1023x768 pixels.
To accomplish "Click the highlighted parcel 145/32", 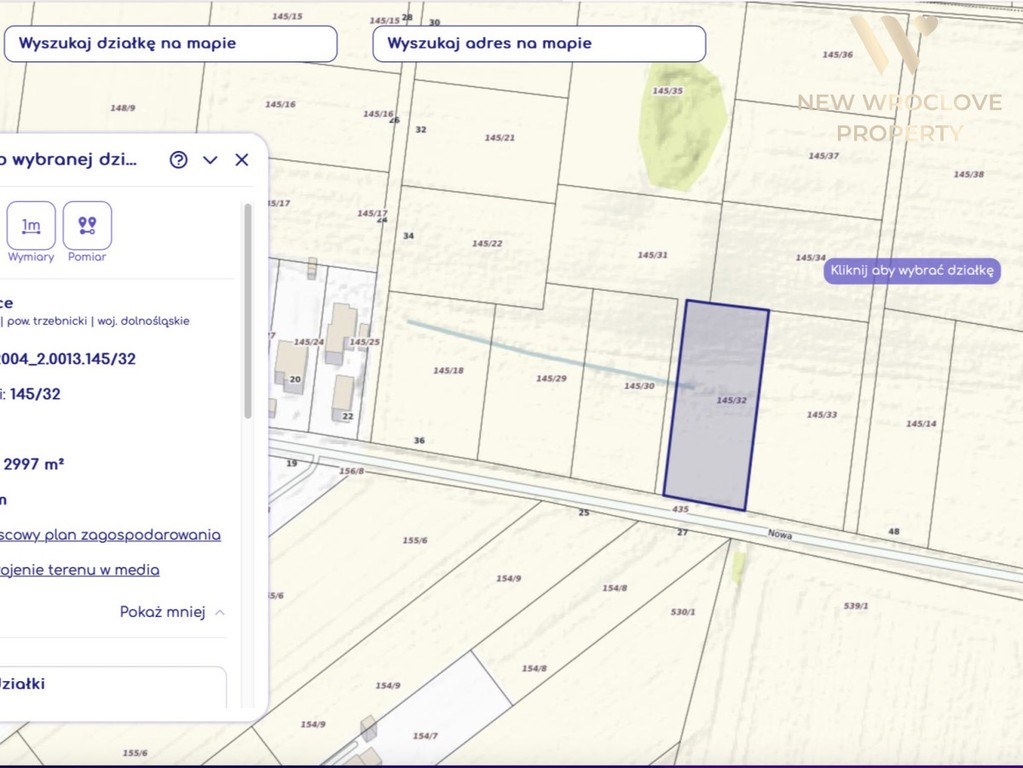I will click(x=716, y=406).
